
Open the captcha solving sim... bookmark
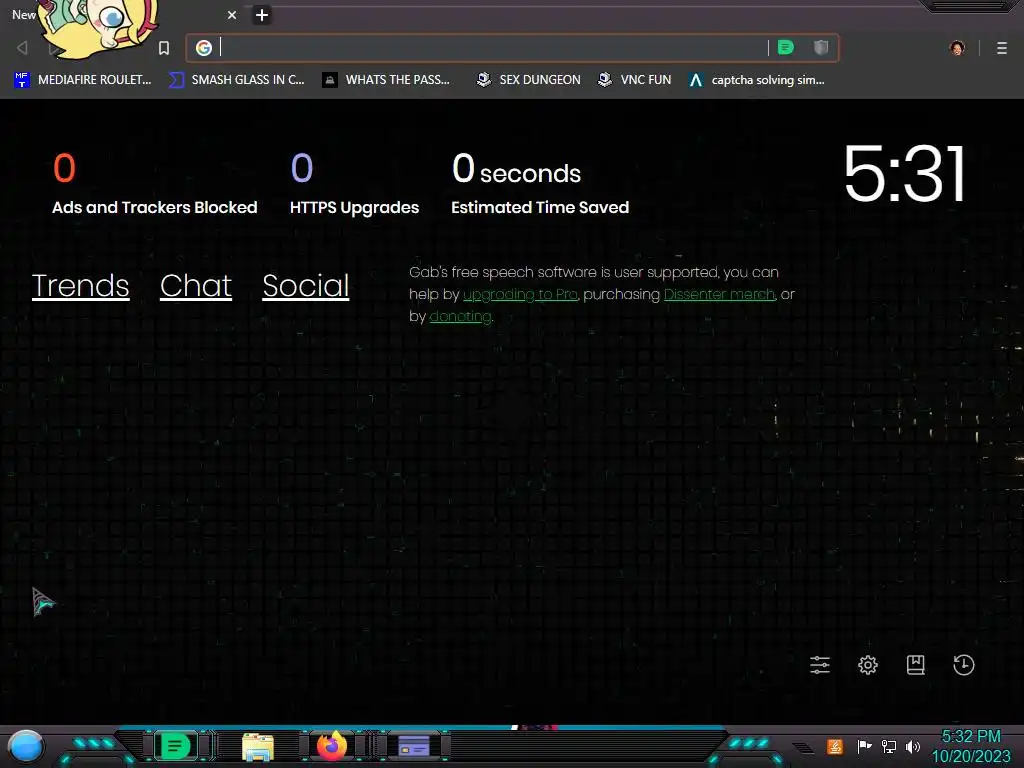(x=756, y=80)
